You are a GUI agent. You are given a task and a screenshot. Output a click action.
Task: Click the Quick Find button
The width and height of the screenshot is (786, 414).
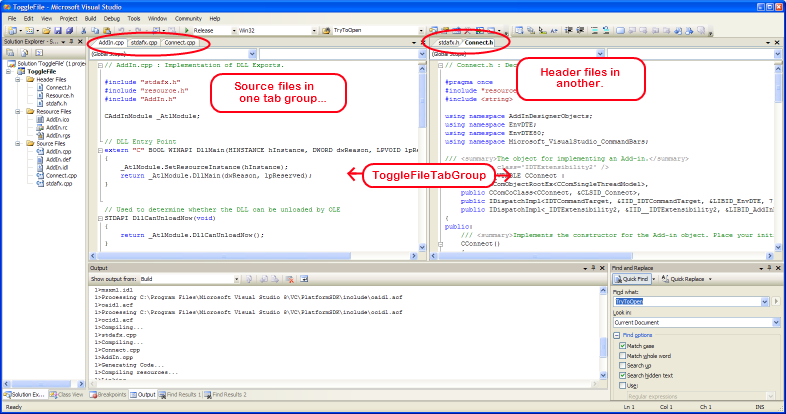(631, 279)
